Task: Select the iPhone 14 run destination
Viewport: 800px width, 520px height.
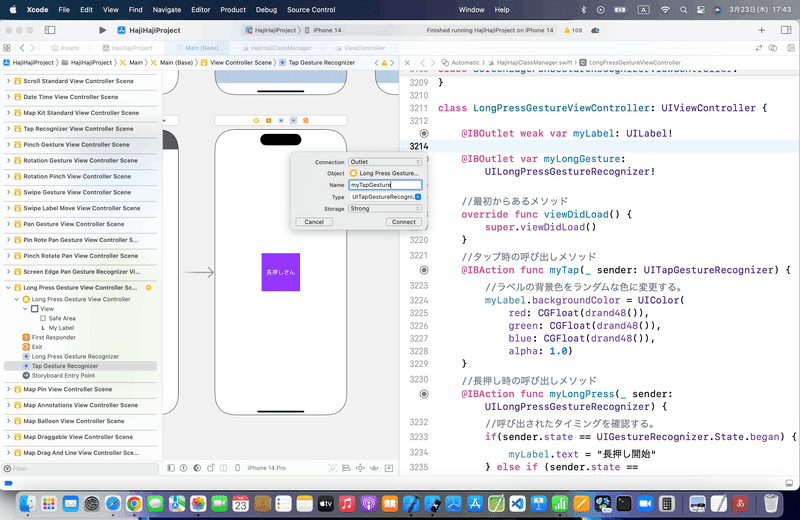Action: tap(323, 30)
